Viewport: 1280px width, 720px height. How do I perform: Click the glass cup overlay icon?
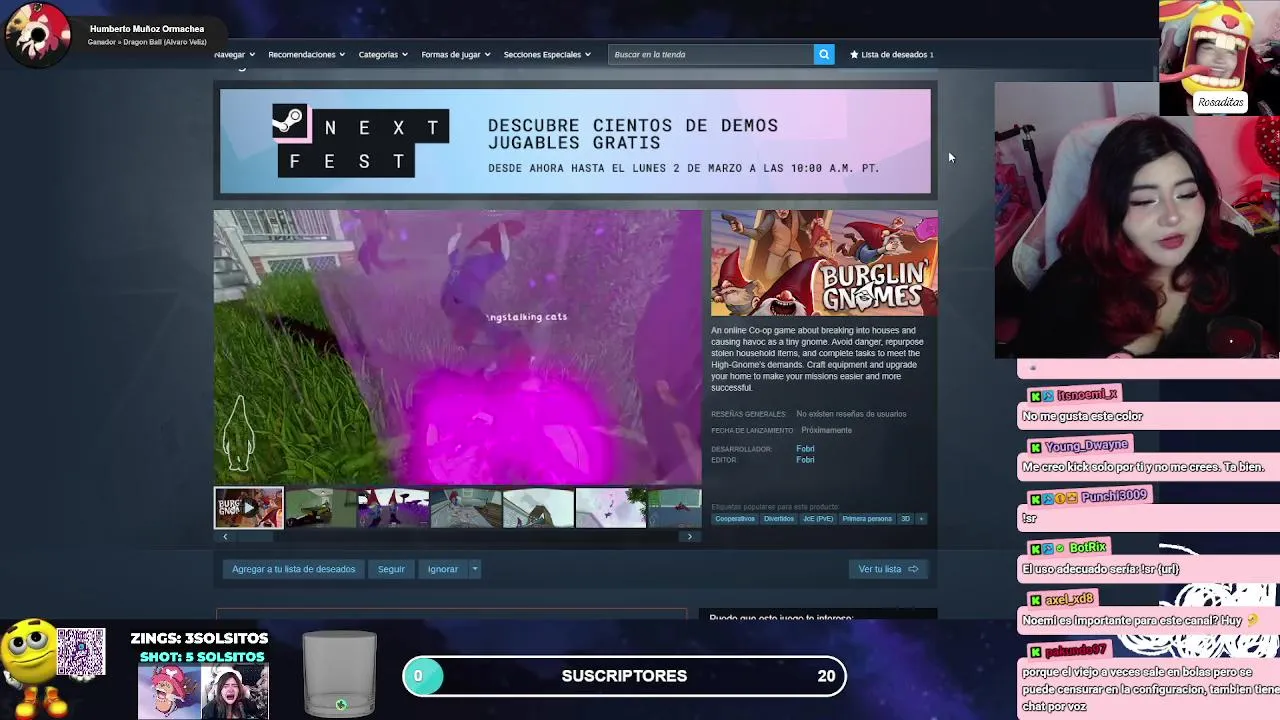[339, 673]
